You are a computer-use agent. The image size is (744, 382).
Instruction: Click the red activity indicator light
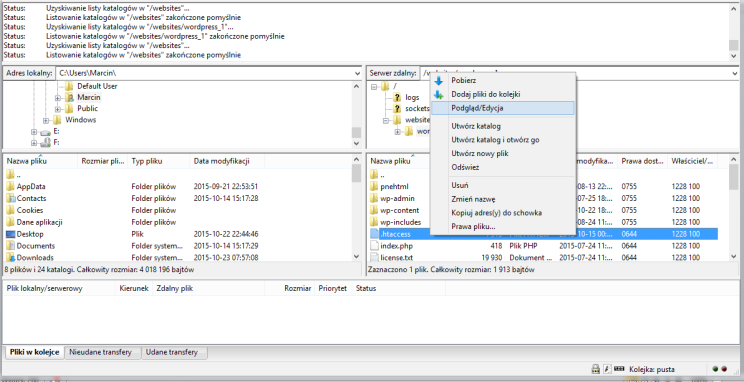(724, 369)
